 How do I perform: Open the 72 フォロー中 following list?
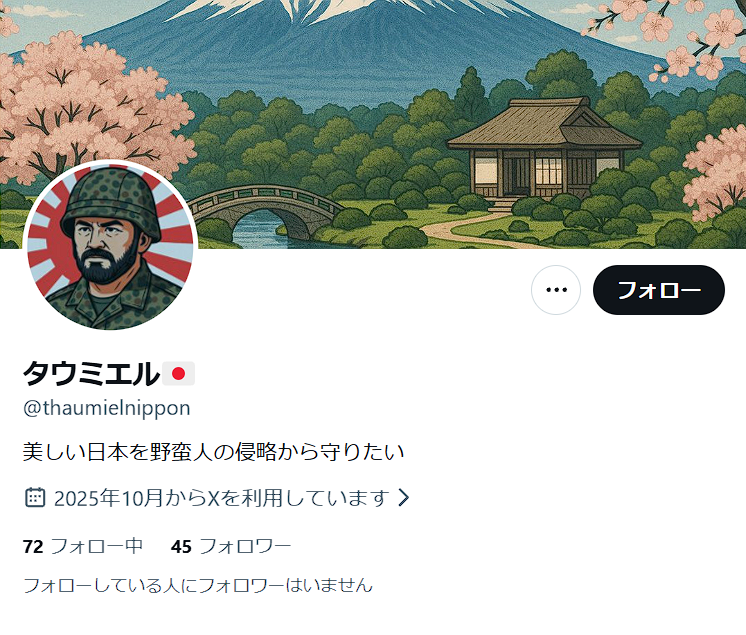pos(83,546)
